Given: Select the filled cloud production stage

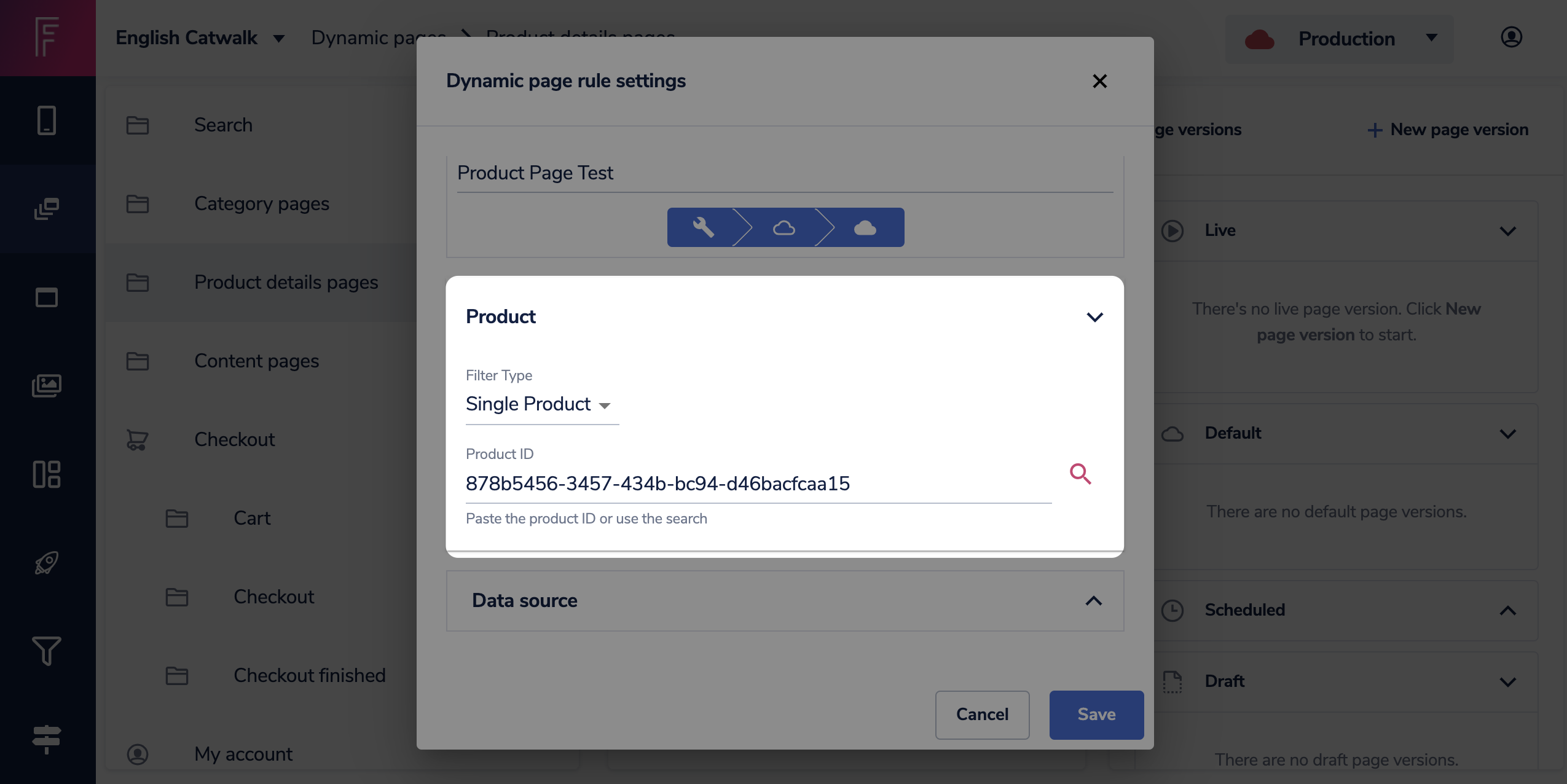Looking at the screenshot, I should (x=865, y=227).
